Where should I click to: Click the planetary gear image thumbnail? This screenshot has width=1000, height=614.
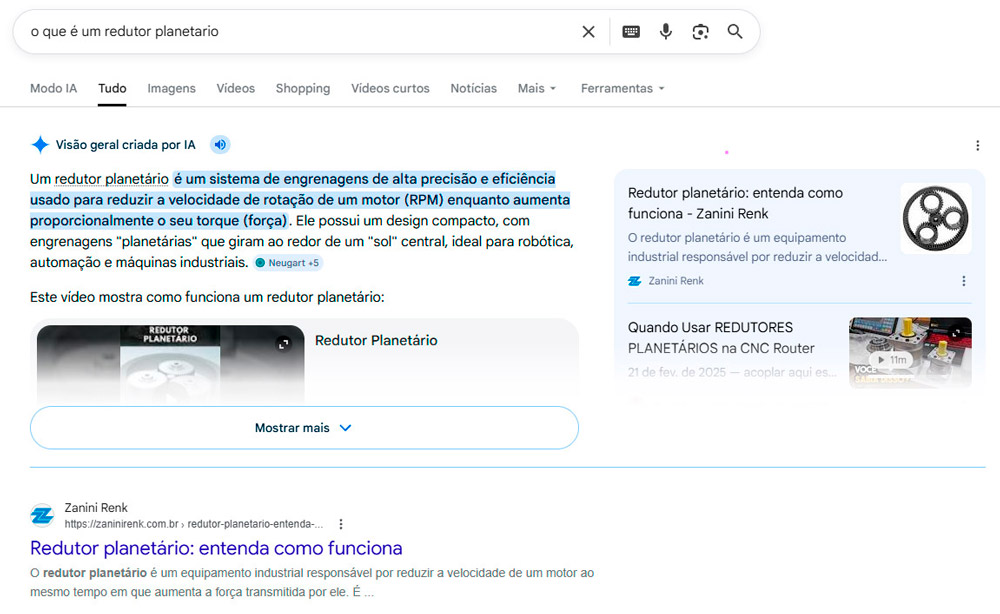click(x=936, y=219)
